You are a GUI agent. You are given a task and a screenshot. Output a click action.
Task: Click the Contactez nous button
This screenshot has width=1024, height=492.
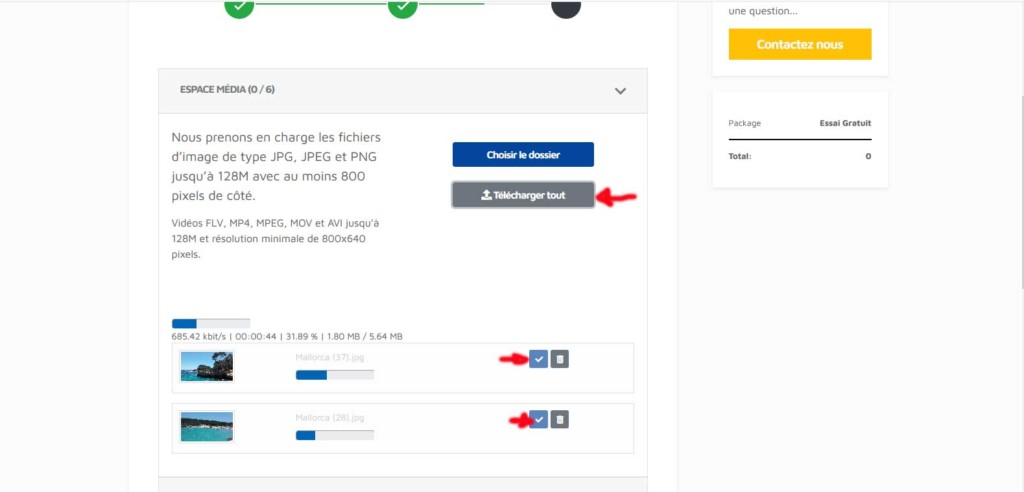click(800, 44)
